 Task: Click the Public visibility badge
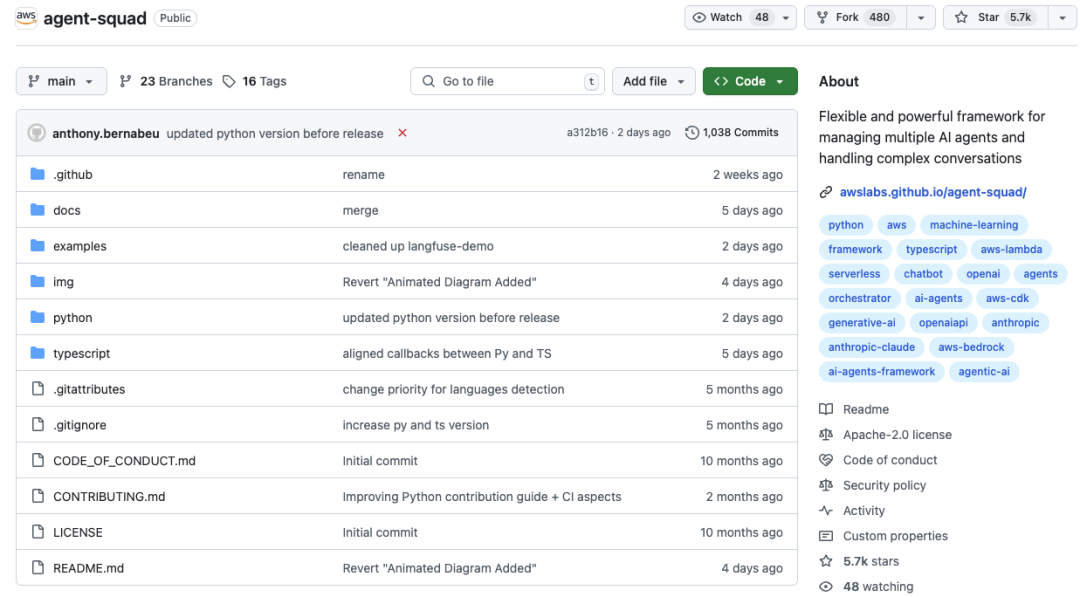[175, 18]
